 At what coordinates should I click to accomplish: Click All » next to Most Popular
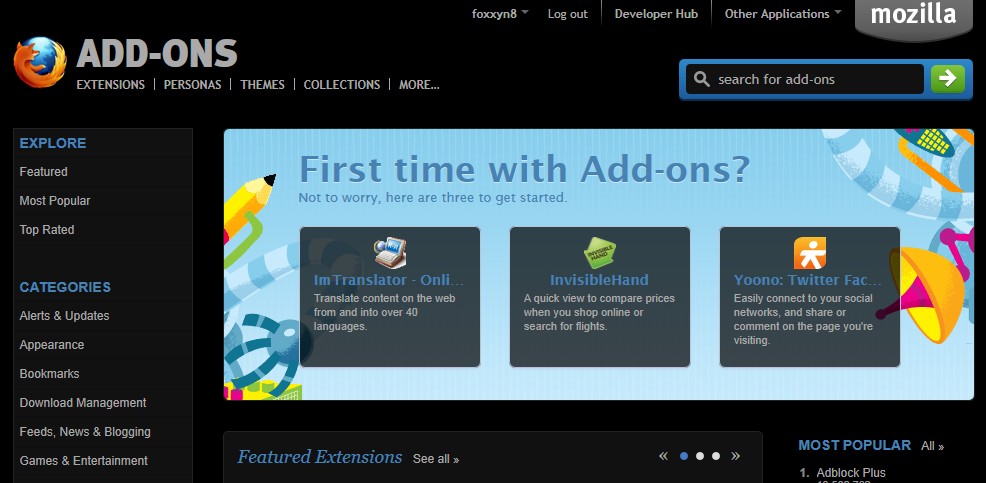point(933,446)
